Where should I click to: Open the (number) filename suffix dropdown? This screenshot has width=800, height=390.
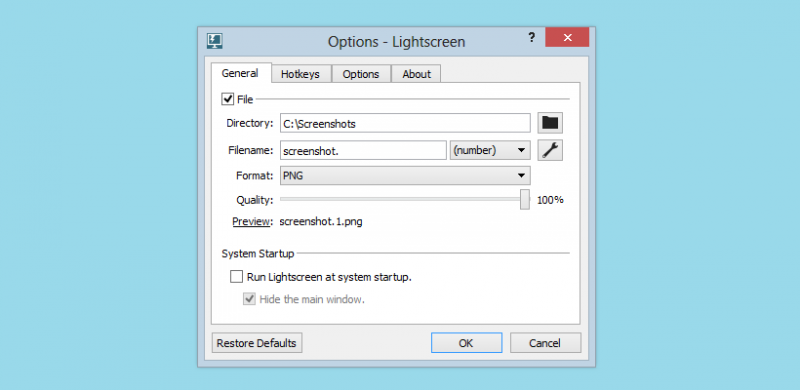click(490, 150)
